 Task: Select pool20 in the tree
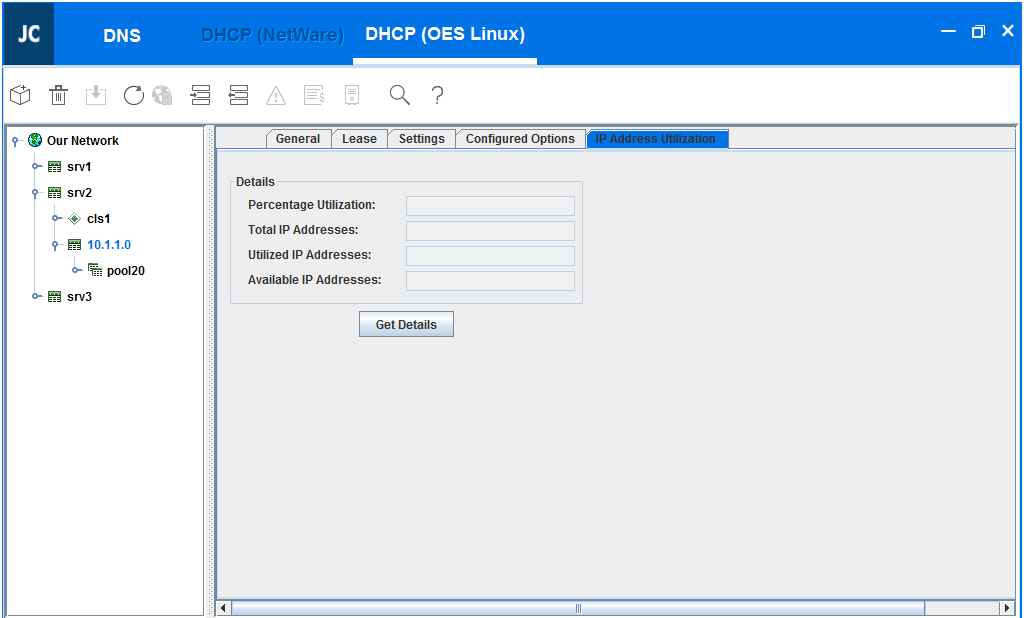pyautogui.click(x=125, y=271)
